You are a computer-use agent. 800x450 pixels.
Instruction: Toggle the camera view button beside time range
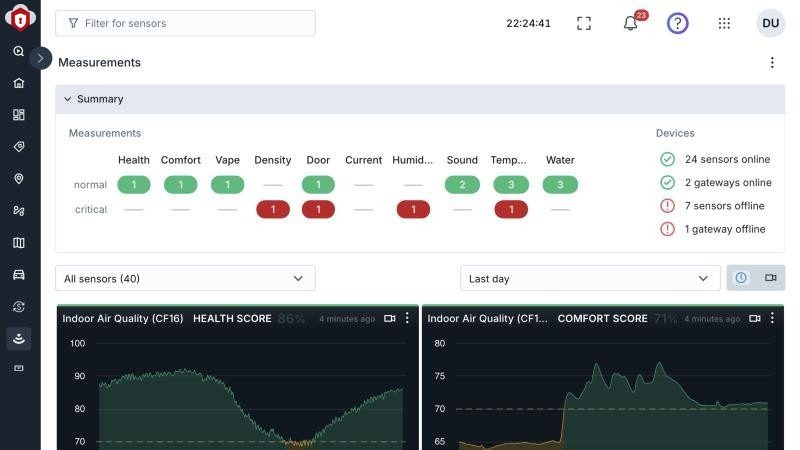[x=770, y=278]
